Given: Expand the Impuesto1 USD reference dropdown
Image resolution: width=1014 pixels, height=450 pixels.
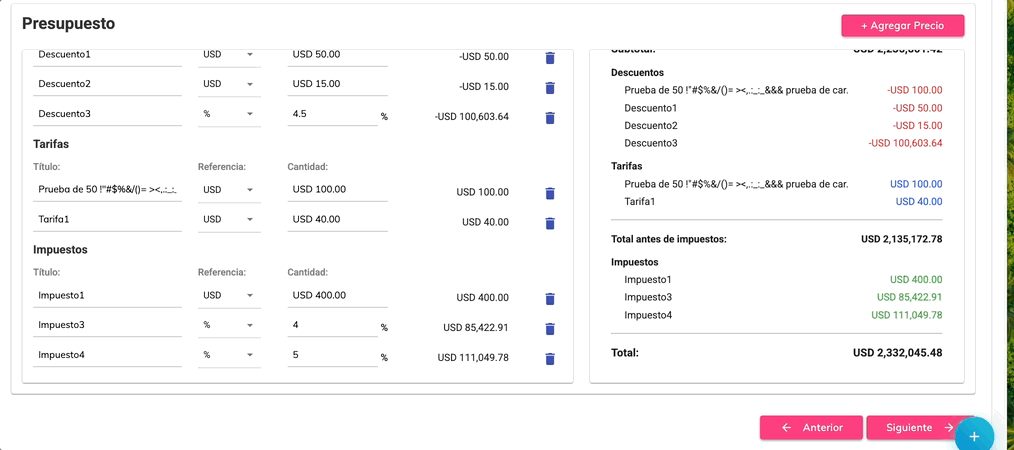Looking at the screenshot, I should [x=228, y=295].
